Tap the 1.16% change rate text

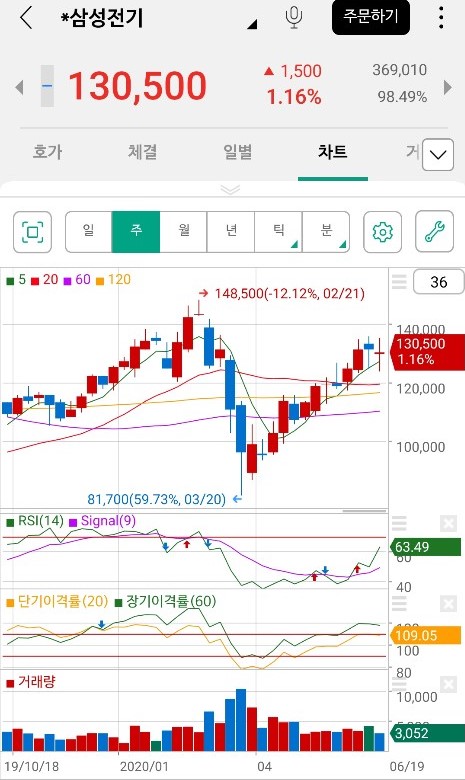tap(294, 97)
